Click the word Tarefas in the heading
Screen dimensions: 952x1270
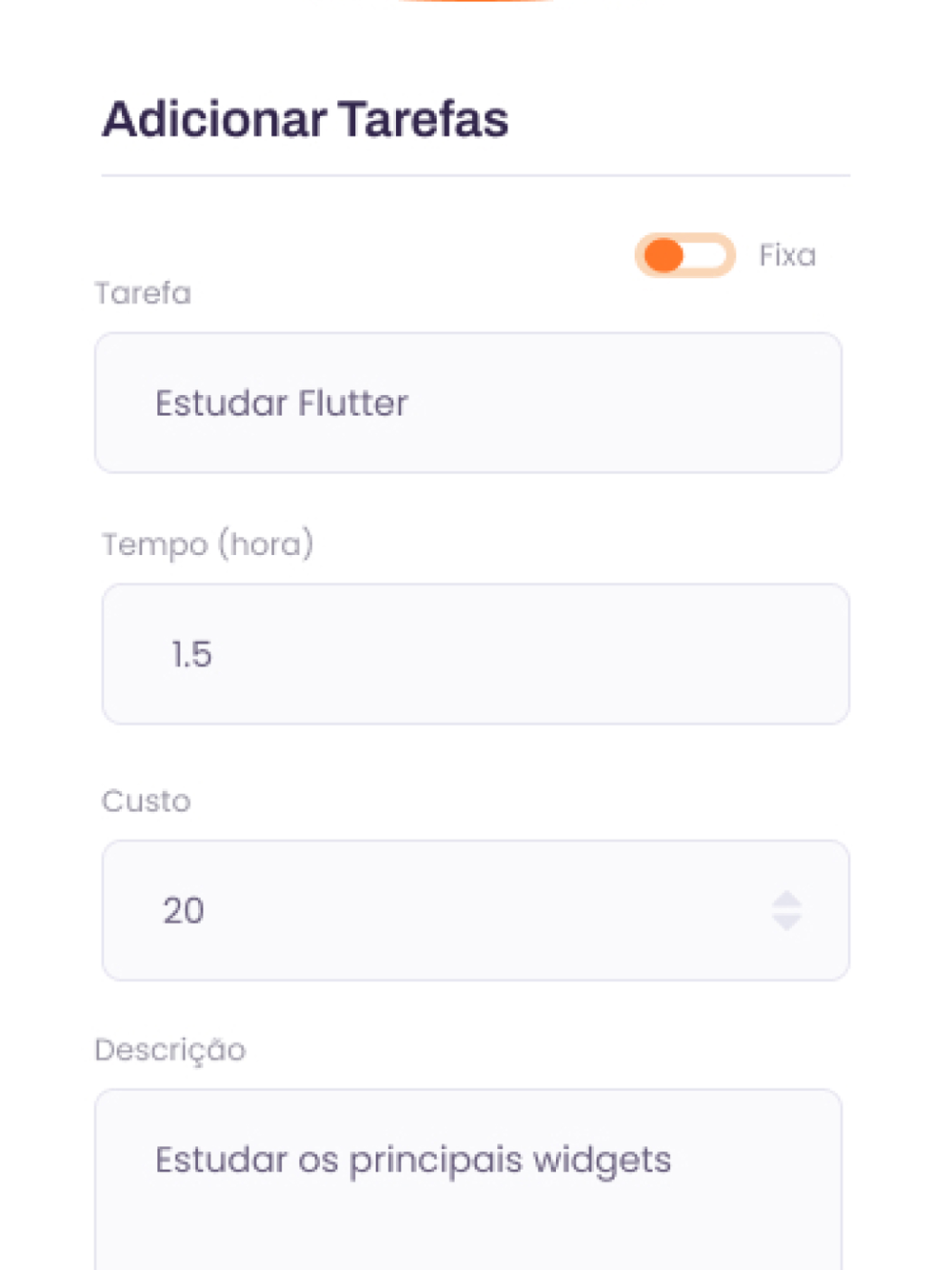(423, 120)
